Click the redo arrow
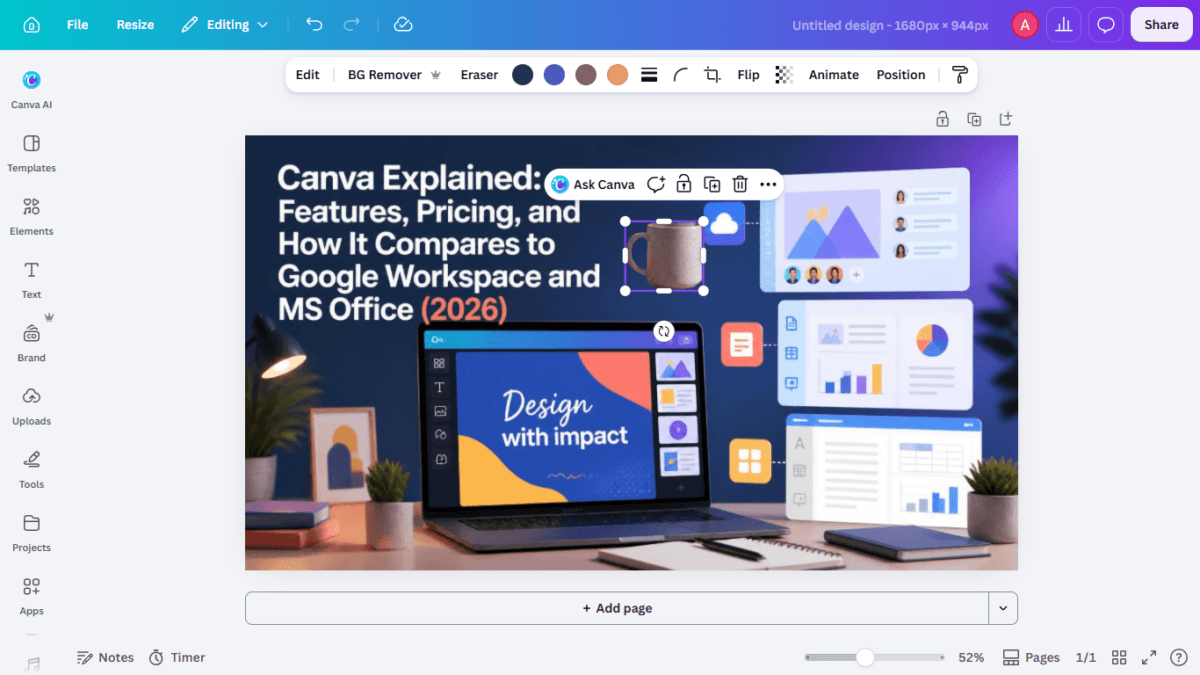This screenshot has width=1200, height=675. 351,25
